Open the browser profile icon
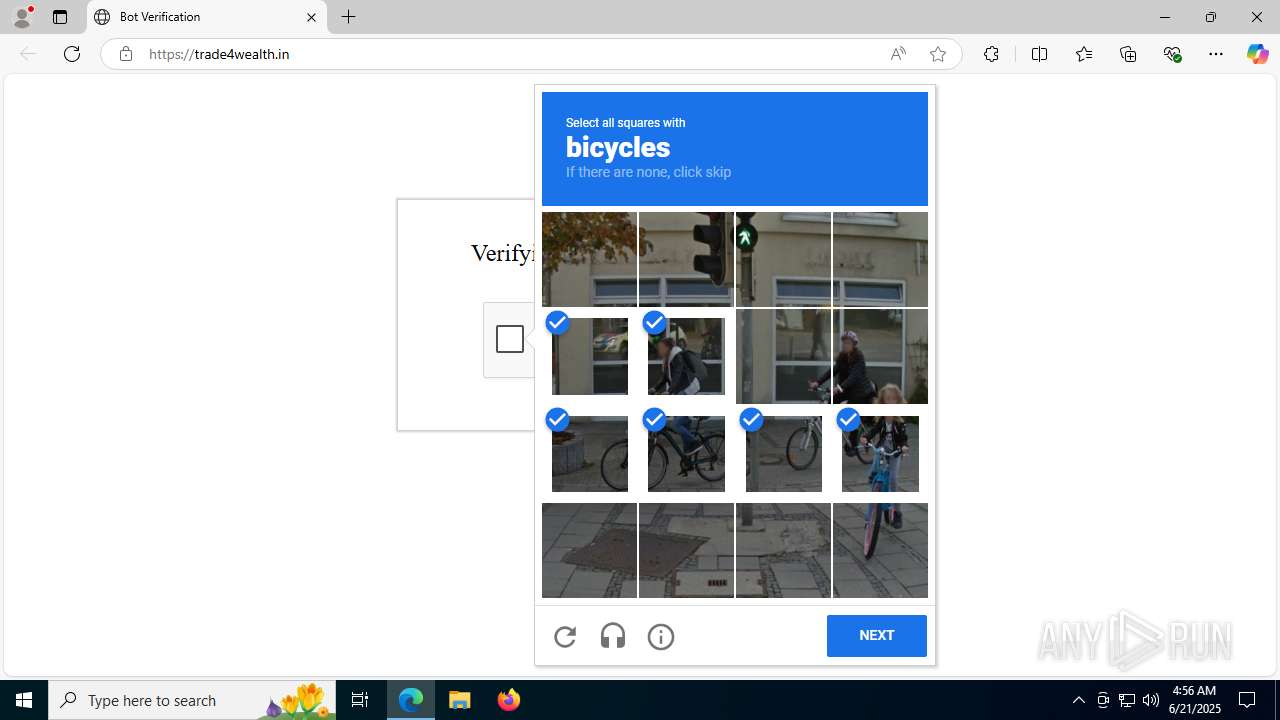Image resolution: width=1280 pixels, height=720 pixels. [x=22, y=17]
